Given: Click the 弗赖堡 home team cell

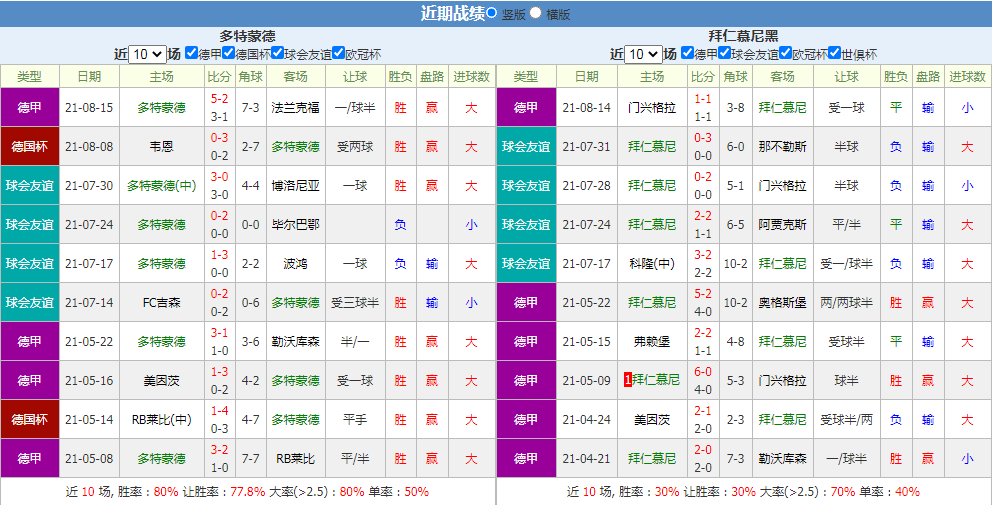Looking at the screenshot, I should pyautogui.click(x=652, y=342).
